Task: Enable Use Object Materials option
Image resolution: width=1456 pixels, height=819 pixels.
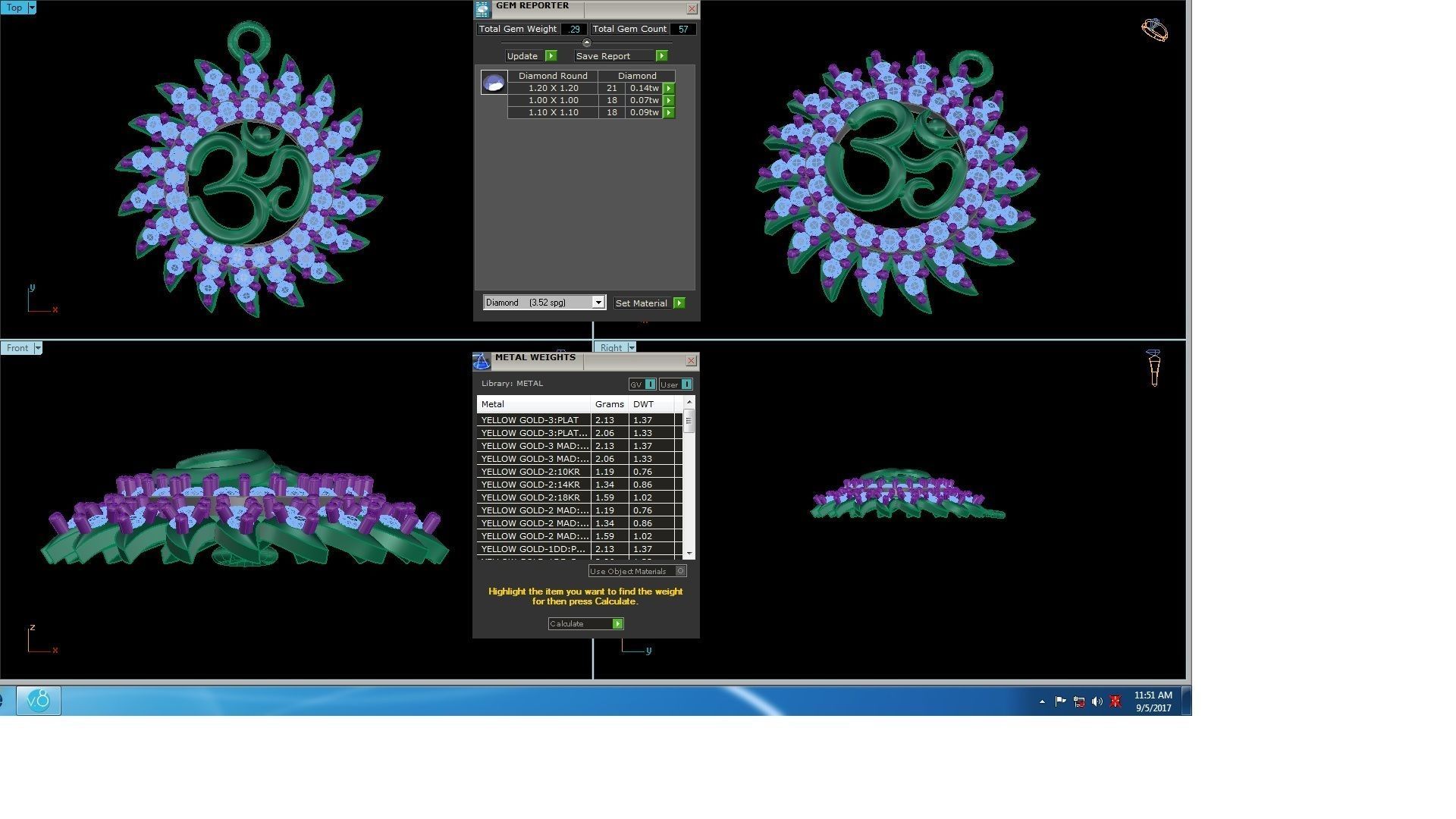Action: click(680, 571)
